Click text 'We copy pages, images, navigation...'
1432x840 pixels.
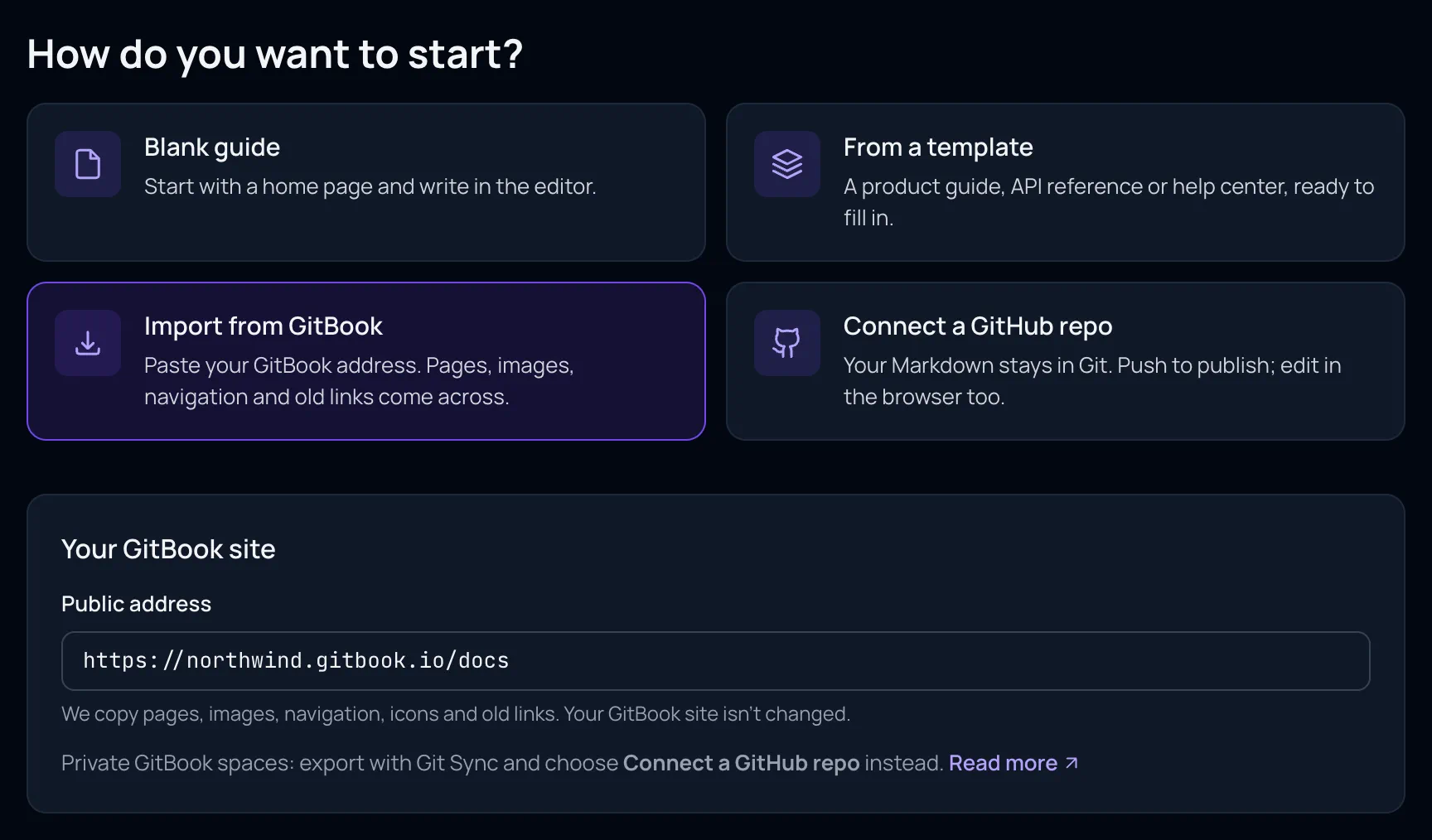[x=456, y=714]
